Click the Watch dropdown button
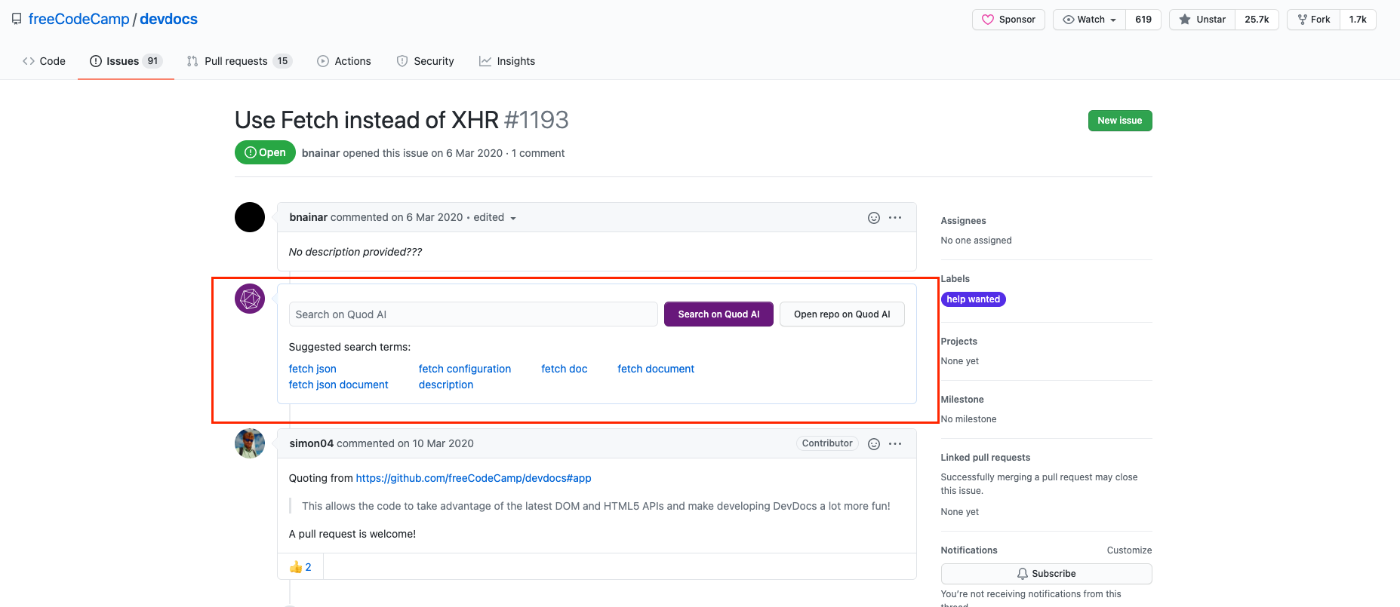1400x607 pixels. point(1089,19)
